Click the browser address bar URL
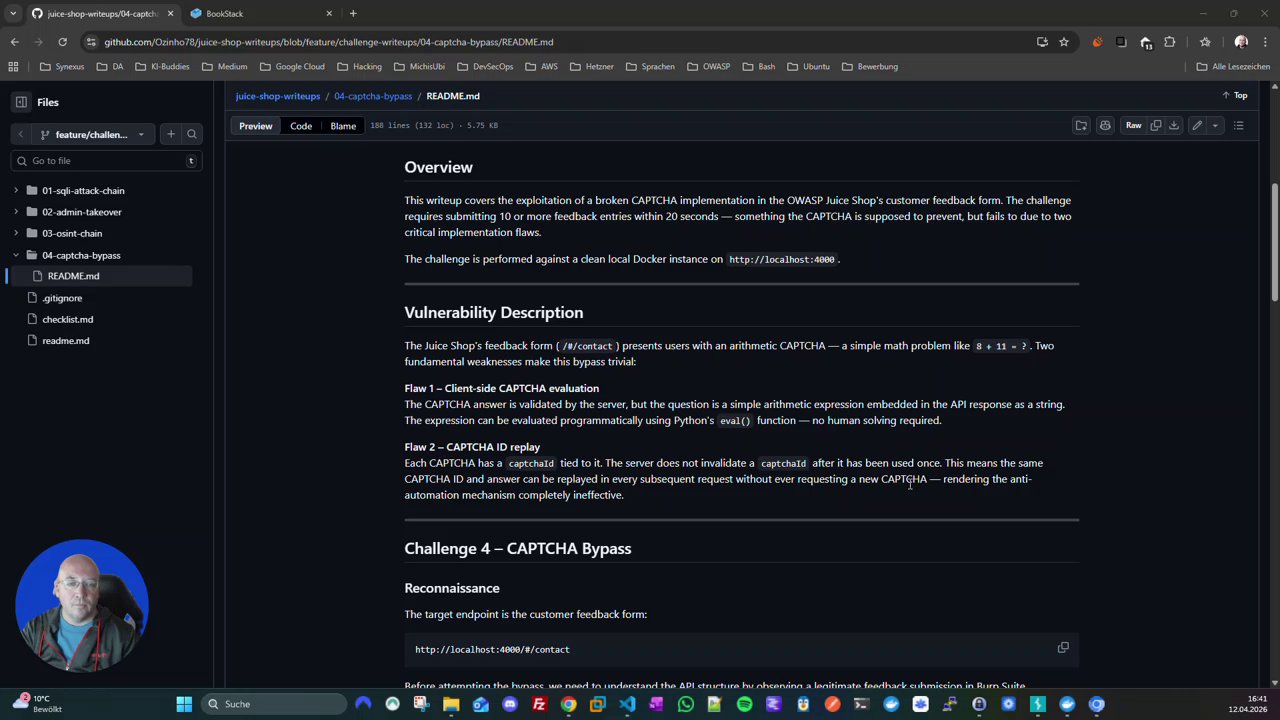Screen dimensions: 1280x720 pyautogui.click(x=328, y=42)
